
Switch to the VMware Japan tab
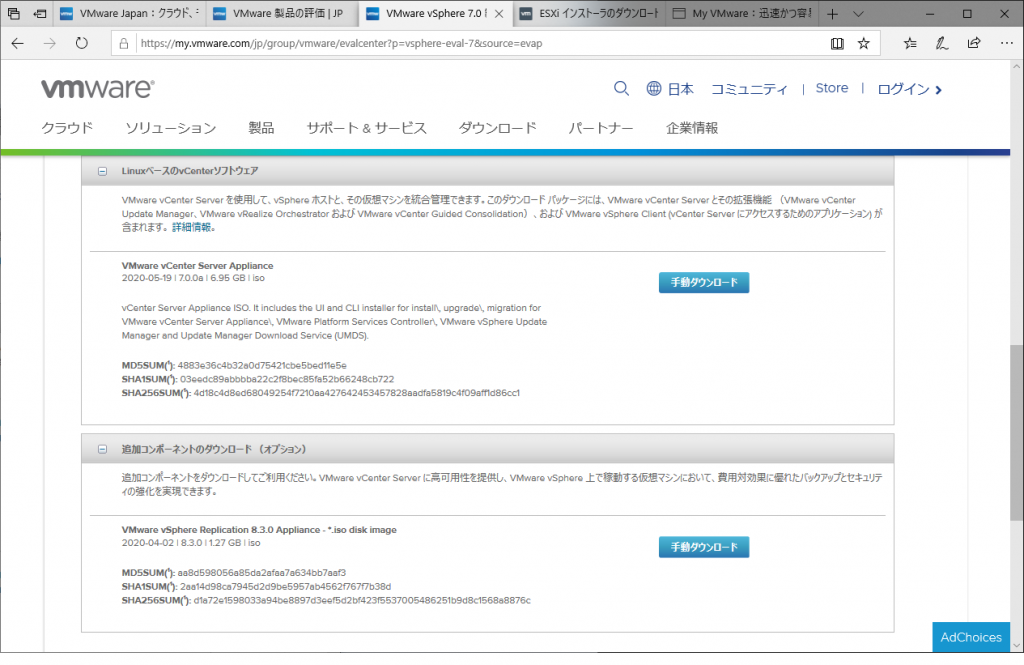pos(128,14)
